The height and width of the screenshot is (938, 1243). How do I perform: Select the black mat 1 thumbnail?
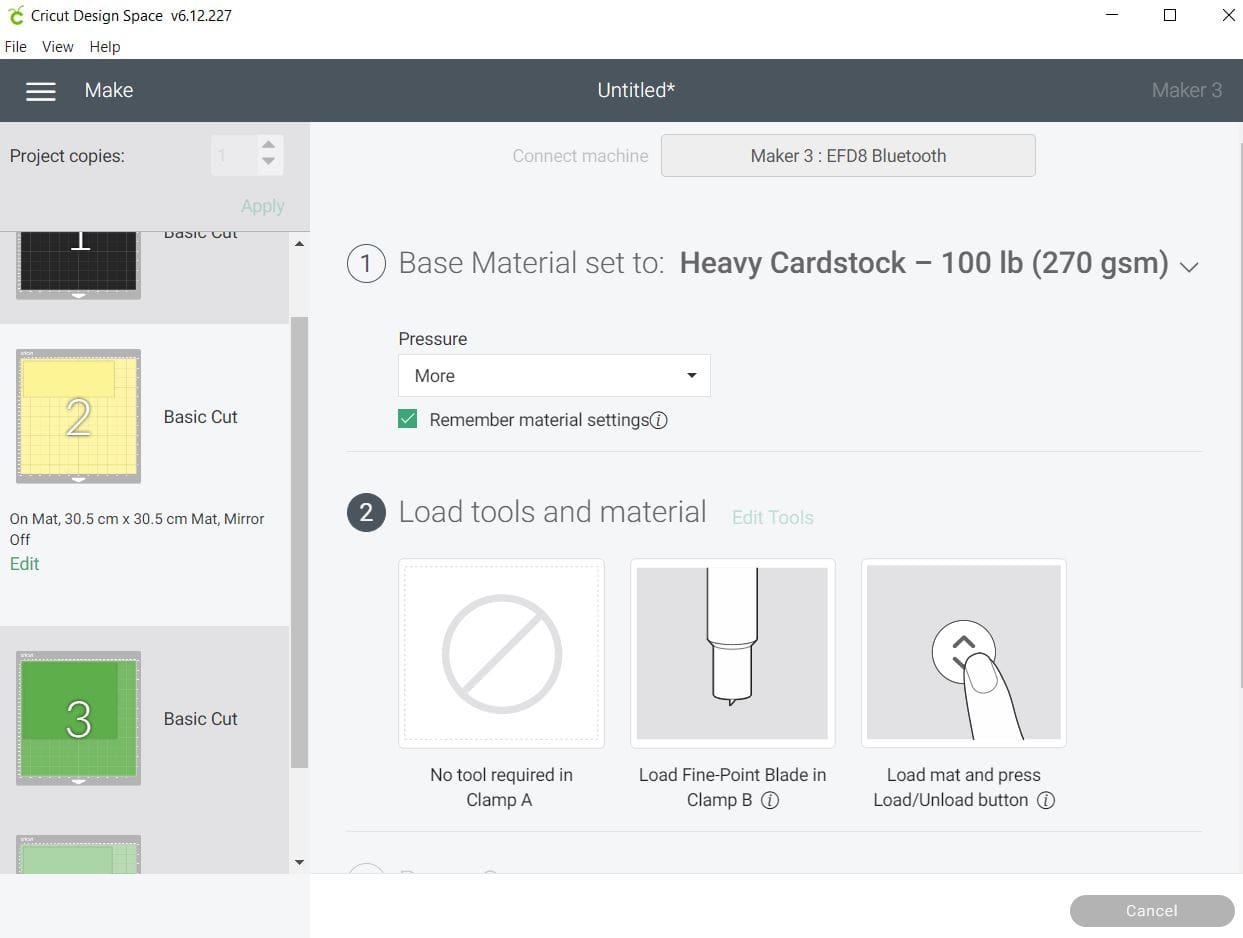pos(78,264)
